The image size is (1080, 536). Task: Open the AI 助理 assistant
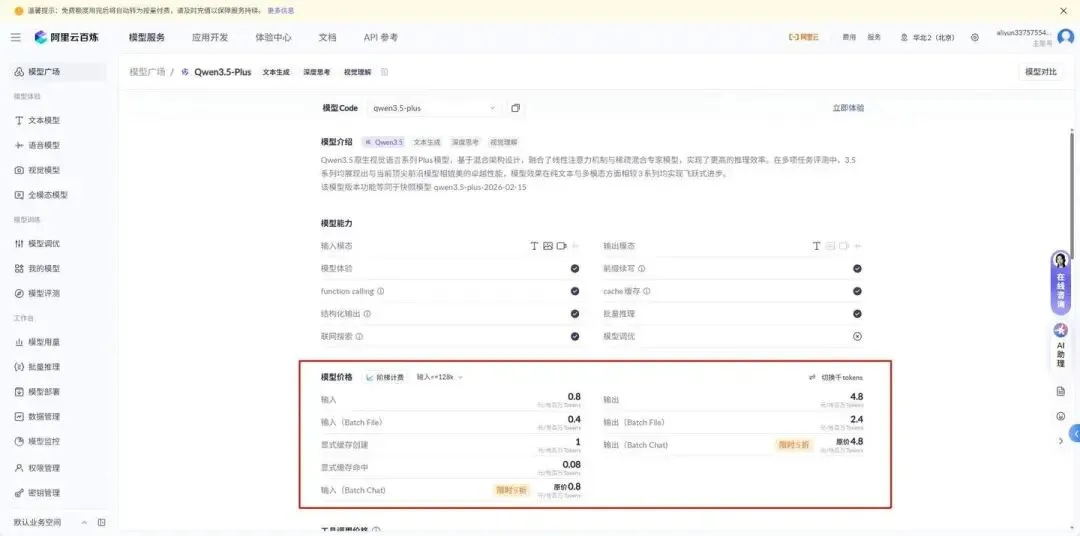tap(1061, 344)
